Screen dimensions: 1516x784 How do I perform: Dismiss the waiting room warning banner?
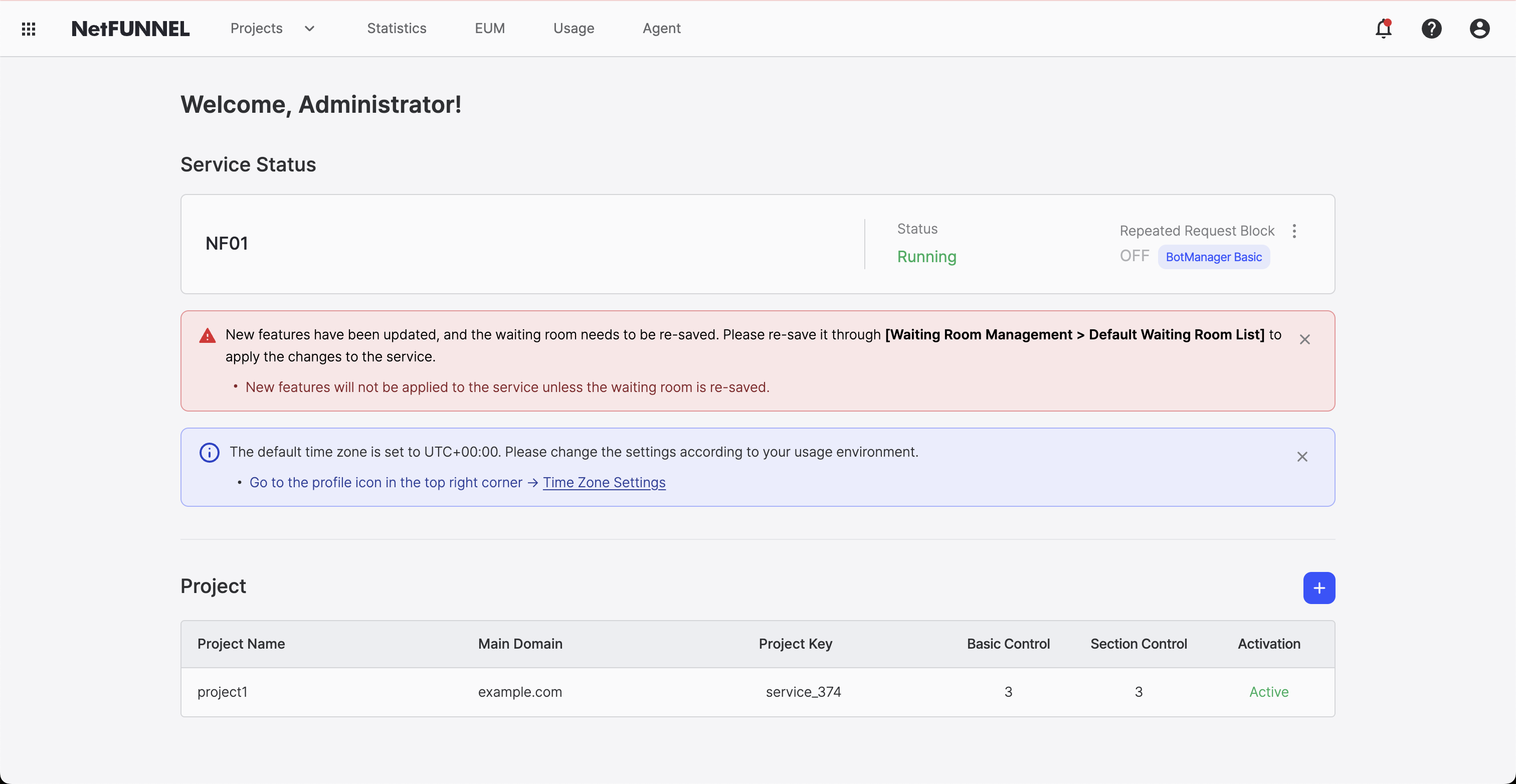click(1305, 339)
